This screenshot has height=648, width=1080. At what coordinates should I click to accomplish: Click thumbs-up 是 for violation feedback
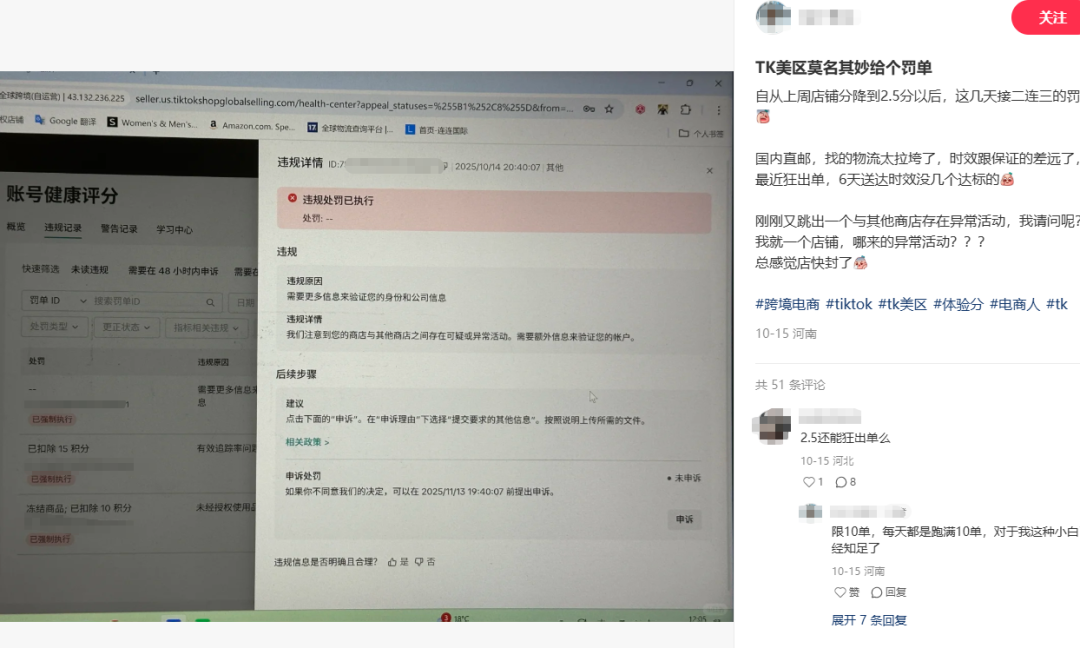397,562
